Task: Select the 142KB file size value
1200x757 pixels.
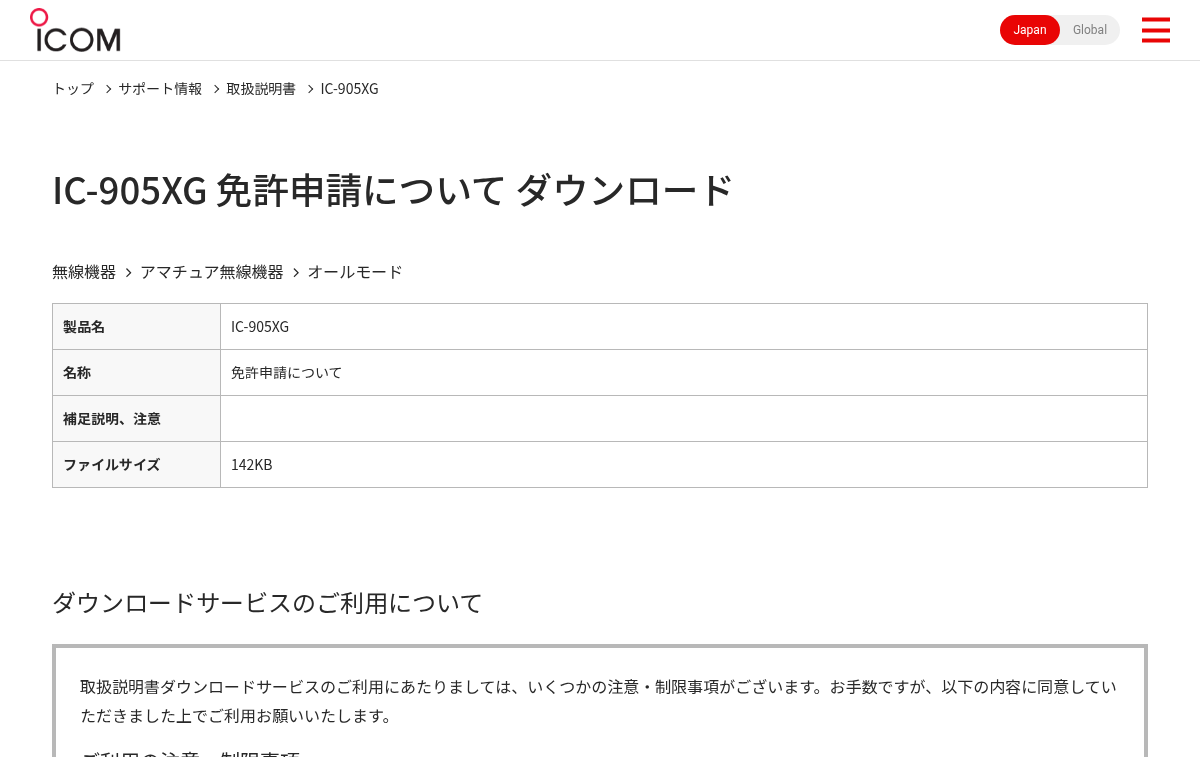Action: (x=252, y=465)
